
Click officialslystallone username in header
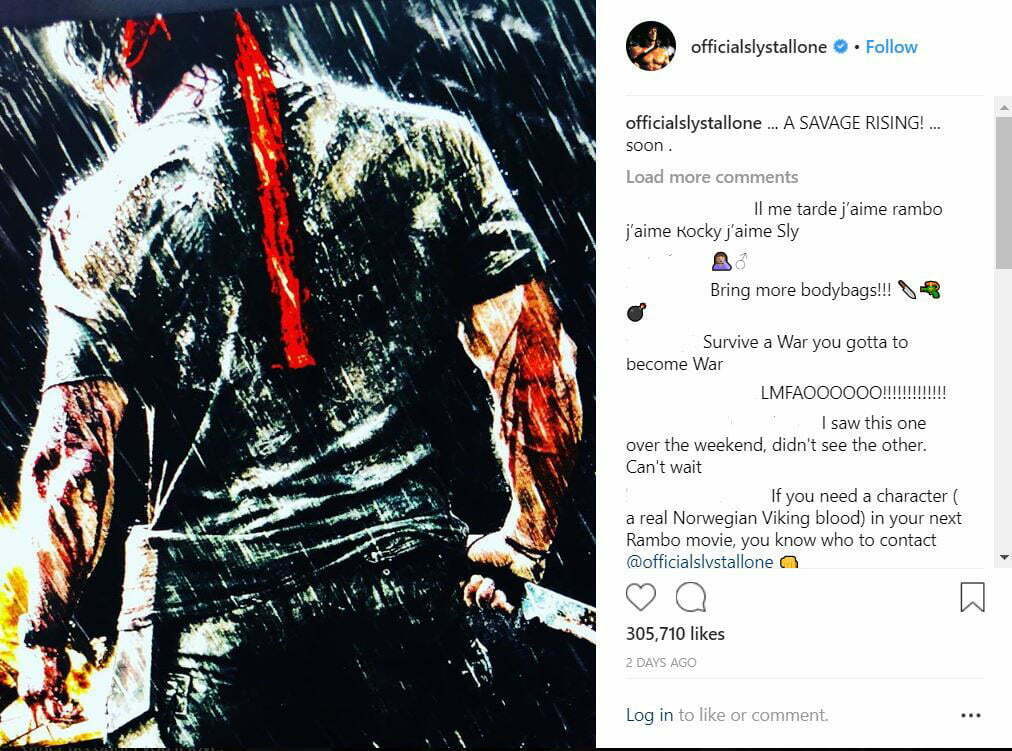[x=758, y=46]
